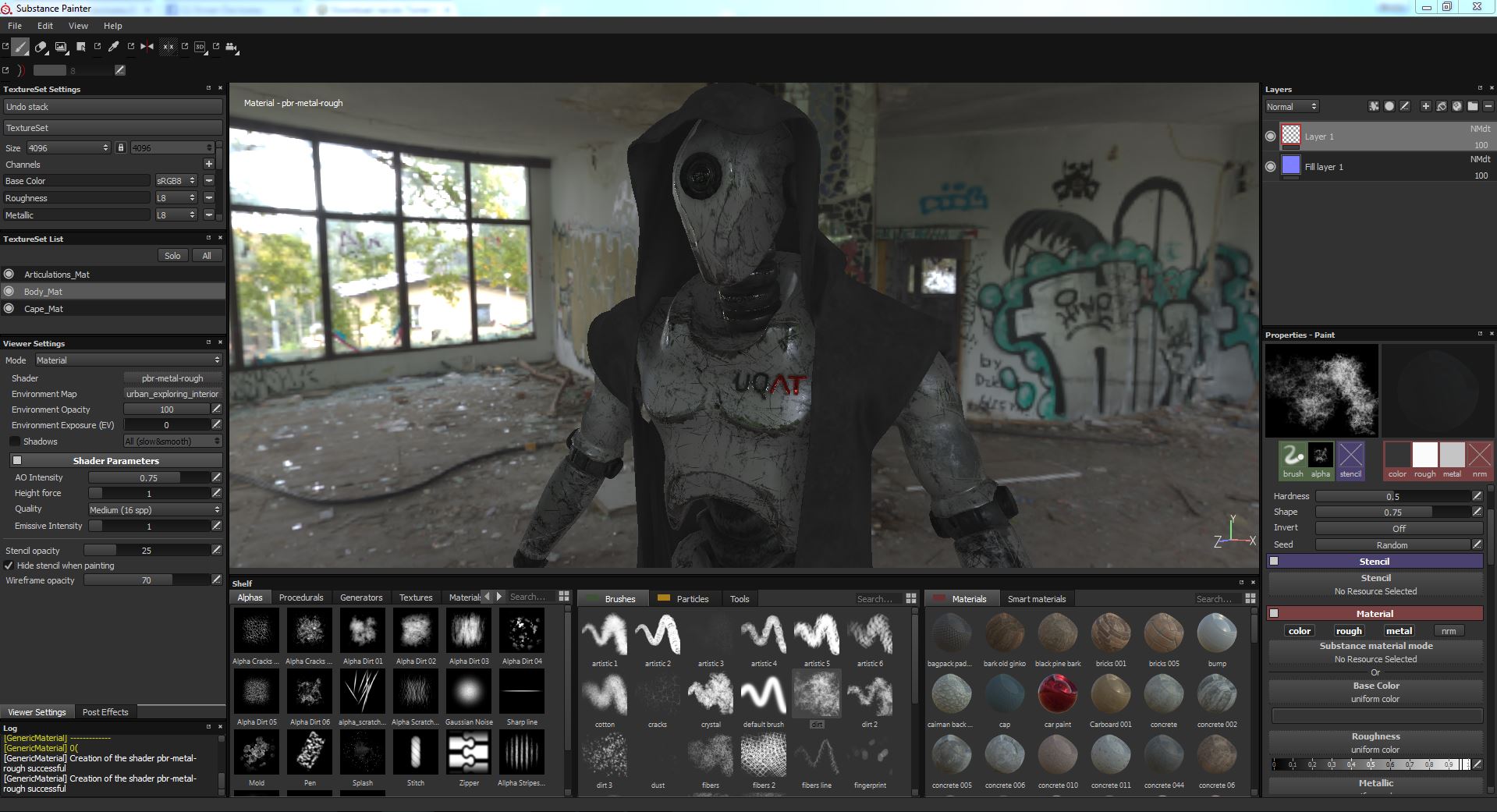The width and height of the screenshot is (1497, 812).
Task: Add a fill layer with bucket icon
Action: [1442, 106]
